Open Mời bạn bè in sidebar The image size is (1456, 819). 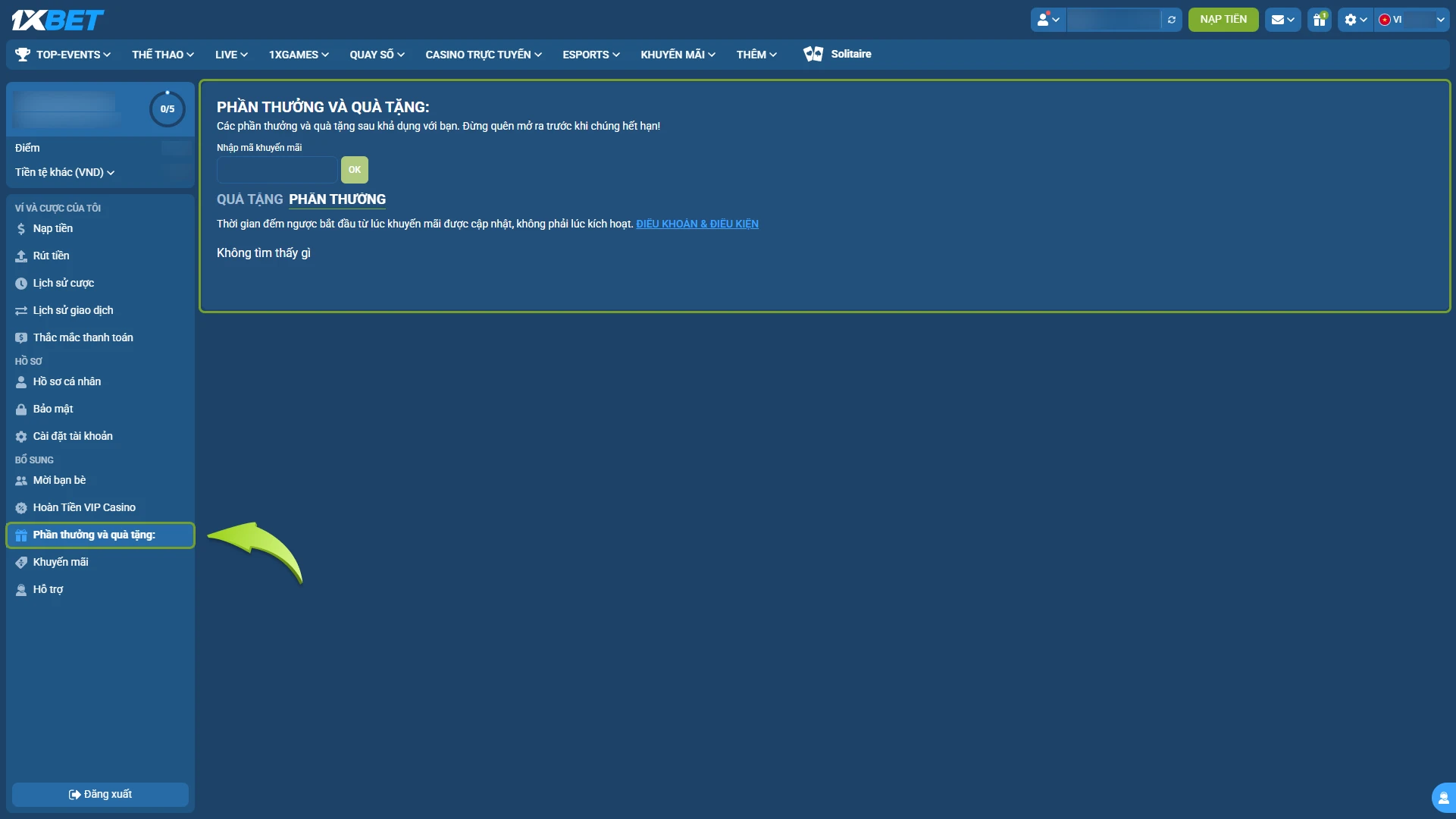pos(100,481)
